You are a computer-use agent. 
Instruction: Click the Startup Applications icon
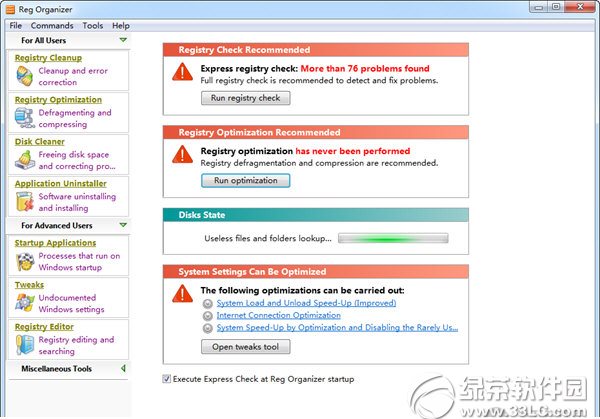pos(24,261)
